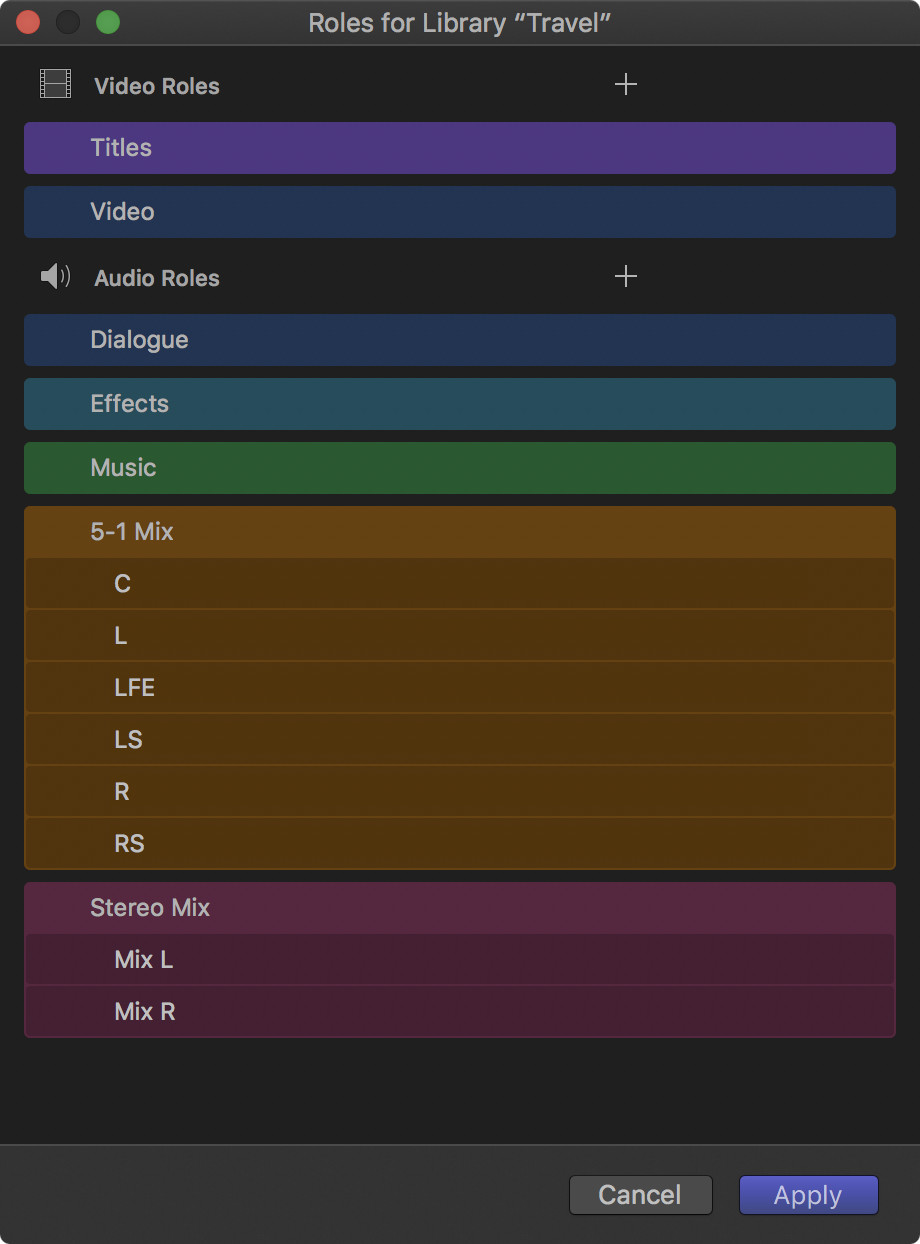The height and width of the screenshot is (1244, 920).
Task: Select the Music audio role
Action: [460, 467]
